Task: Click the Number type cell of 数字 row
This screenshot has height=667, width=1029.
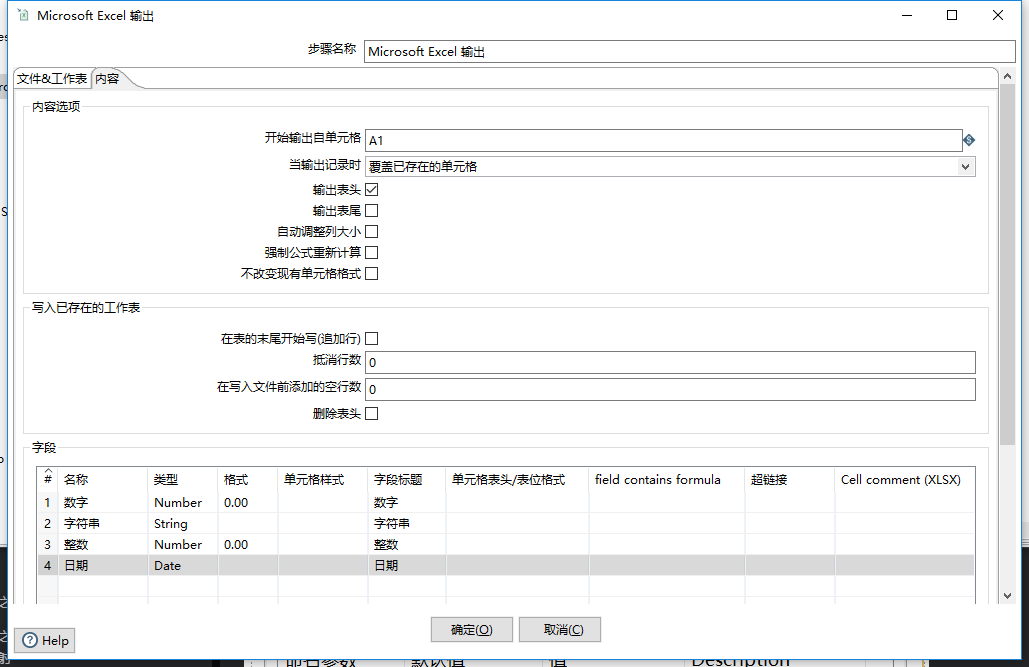Action: pyautogui.click(x=182, y=502)
